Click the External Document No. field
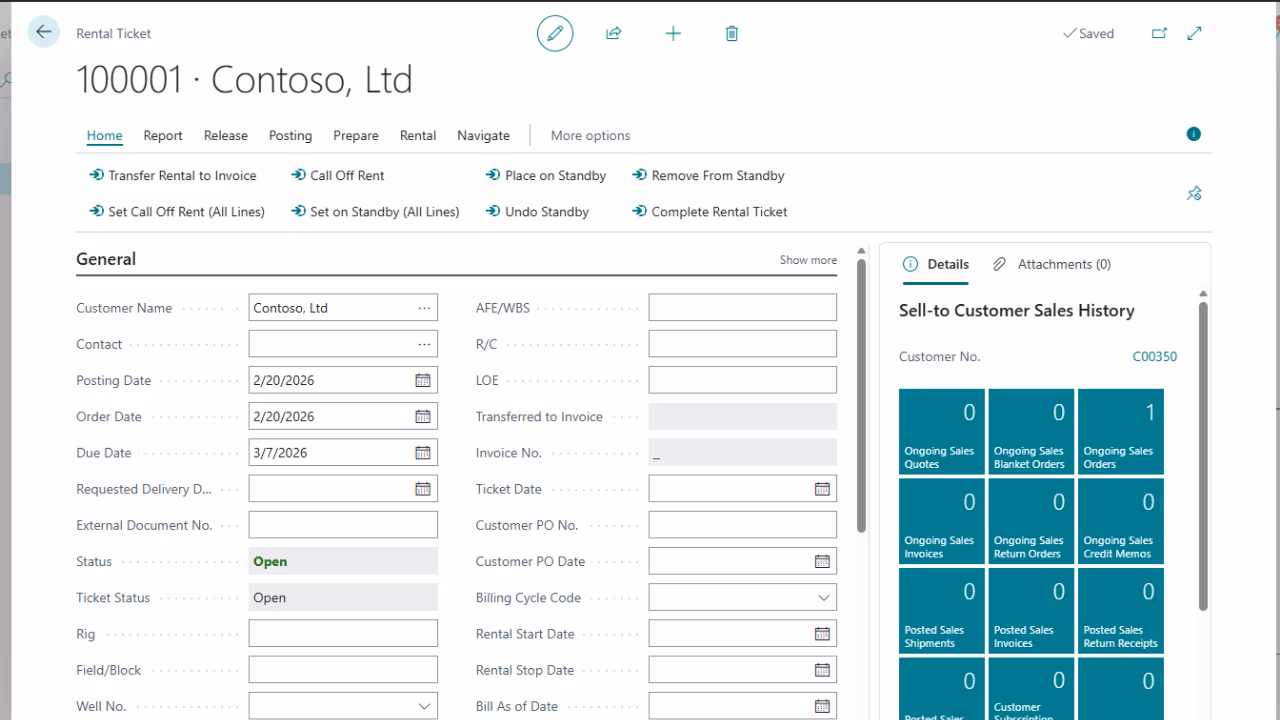This screenshot has height=720, width=1280. coord(343,525)
